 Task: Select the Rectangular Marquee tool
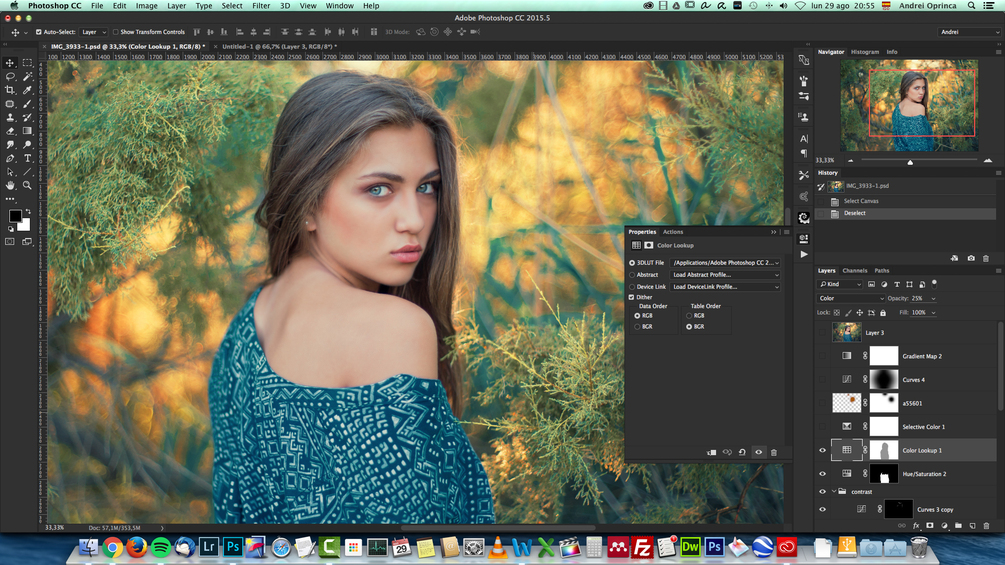point(28,63)
